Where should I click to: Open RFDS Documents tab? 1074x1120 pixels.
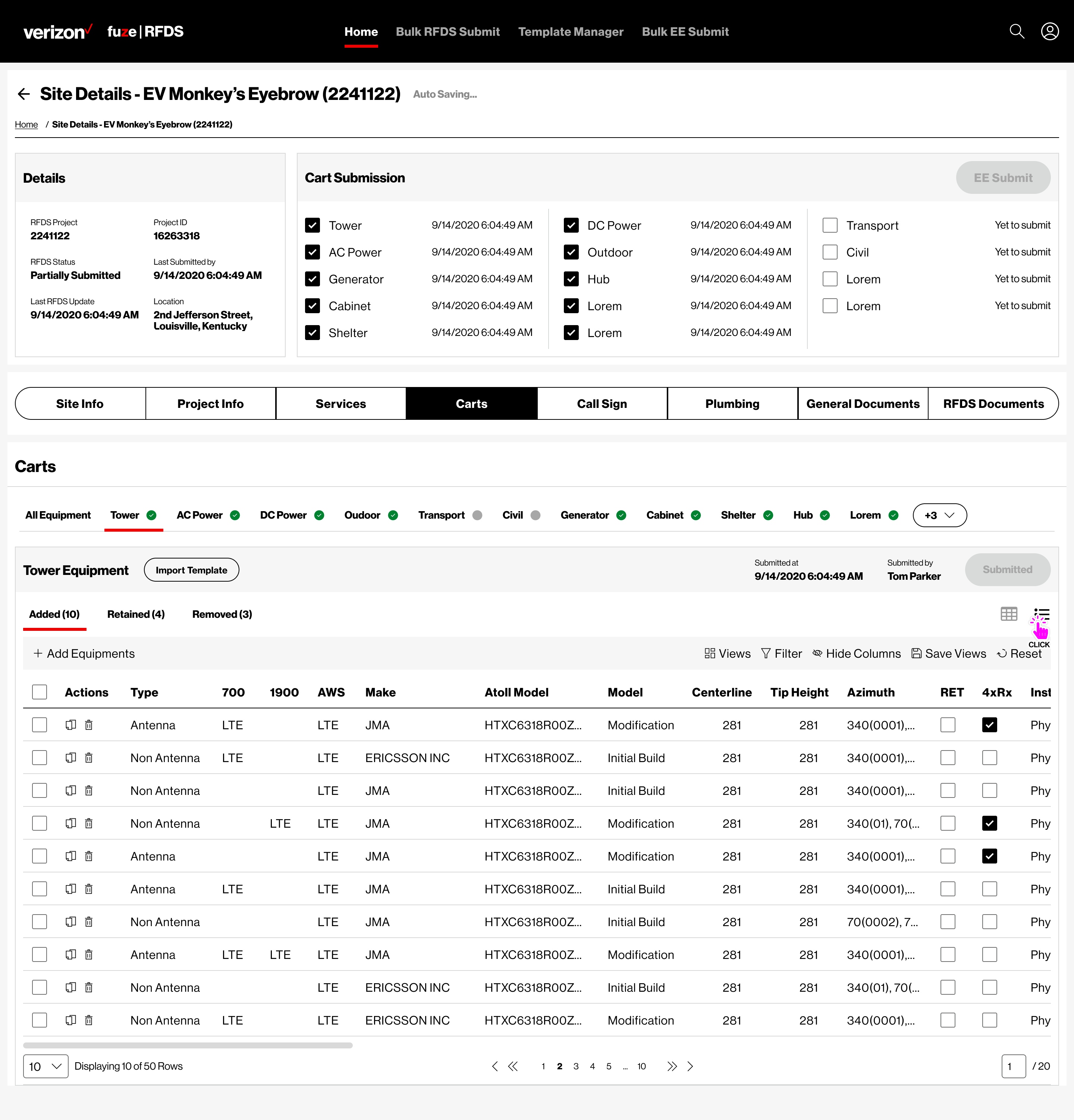click(x=993, y=403)
